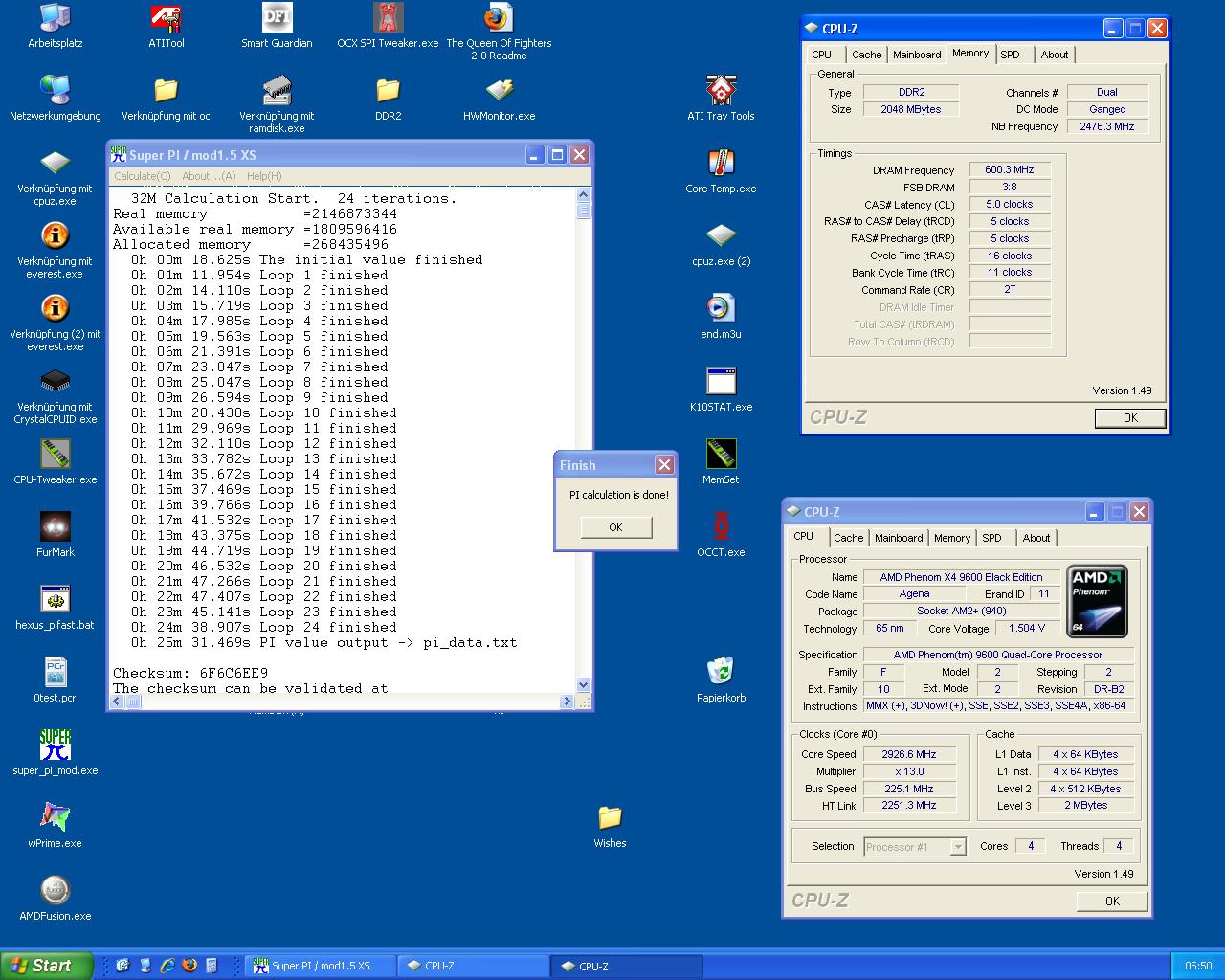Click the Windows Start button
This screenshot has height=980, width=1225.
click(x=47, y=966)
